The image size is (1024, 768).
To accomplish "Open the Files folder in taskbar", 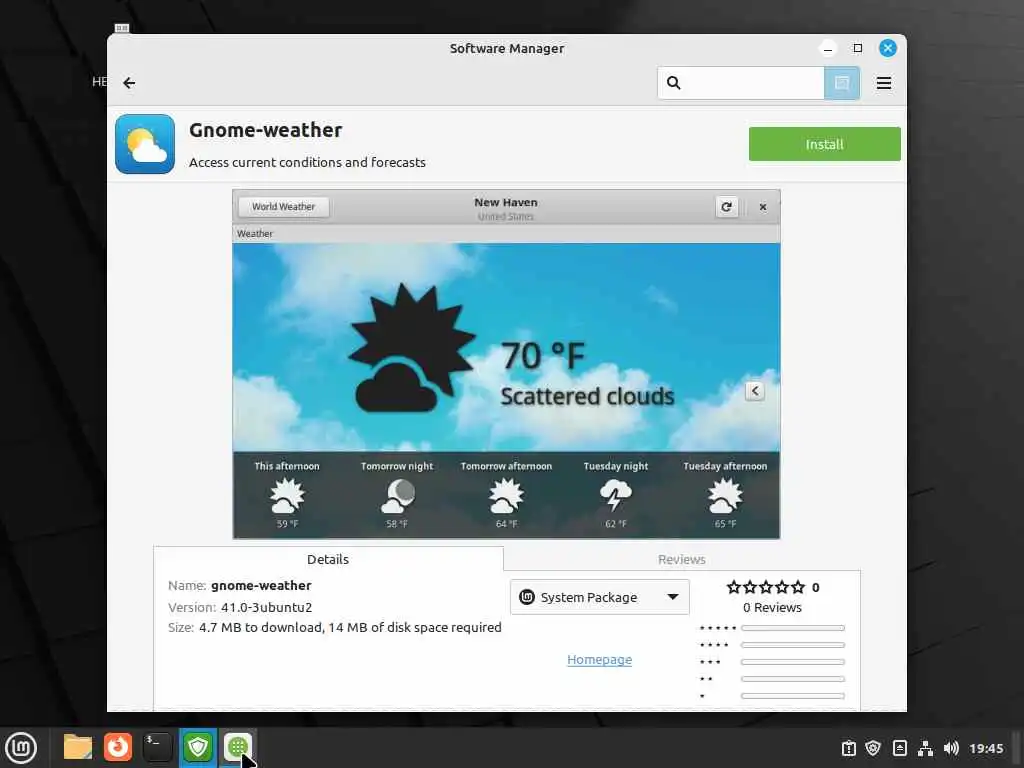I will 78,747.
